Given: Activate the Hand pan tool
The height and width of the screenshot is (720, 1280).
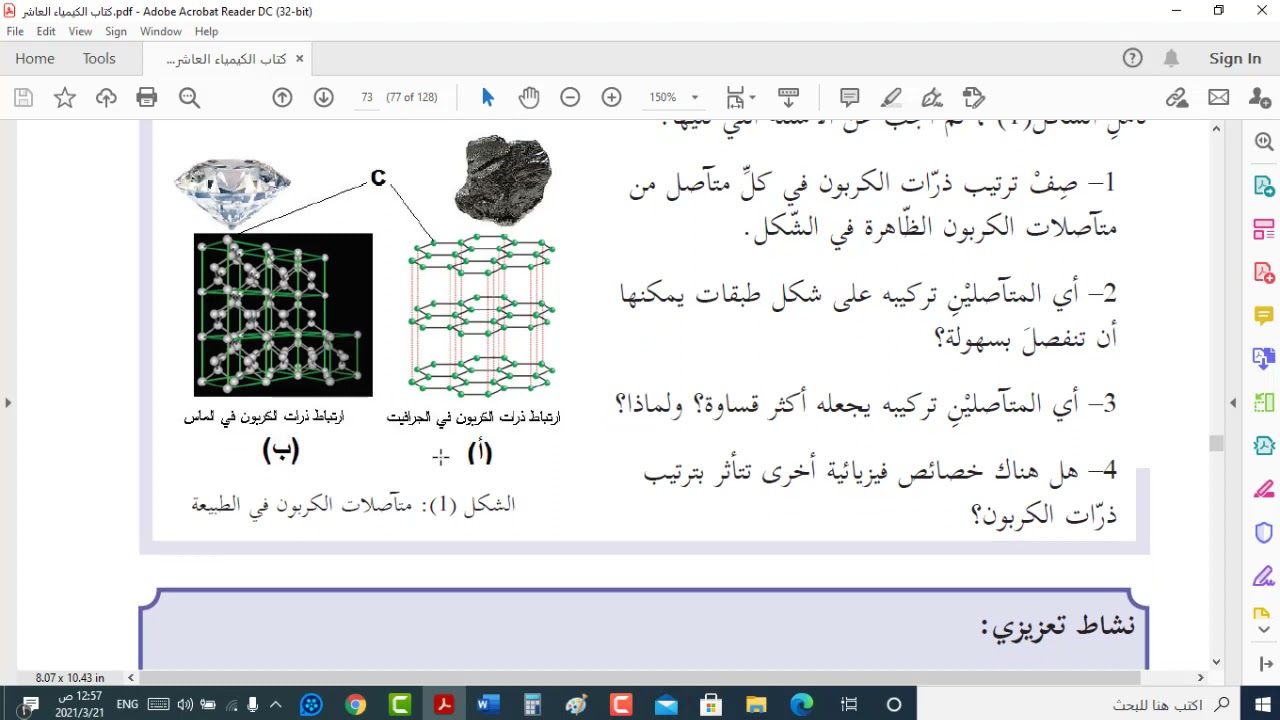Looking at the screenshot, I should tap(529, 97).
